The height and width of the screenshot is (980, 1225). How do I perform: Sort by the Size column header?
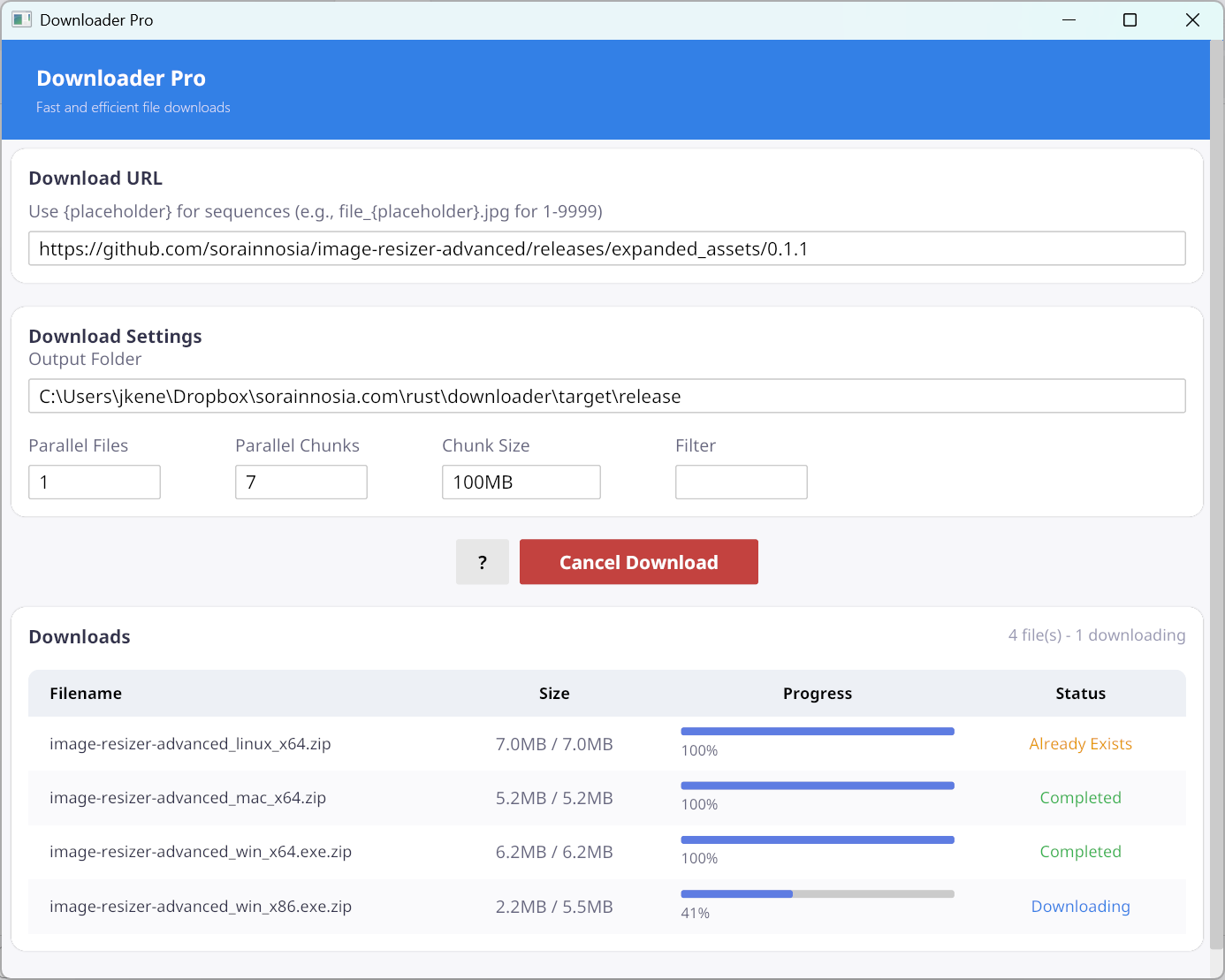tap(554, 693)
